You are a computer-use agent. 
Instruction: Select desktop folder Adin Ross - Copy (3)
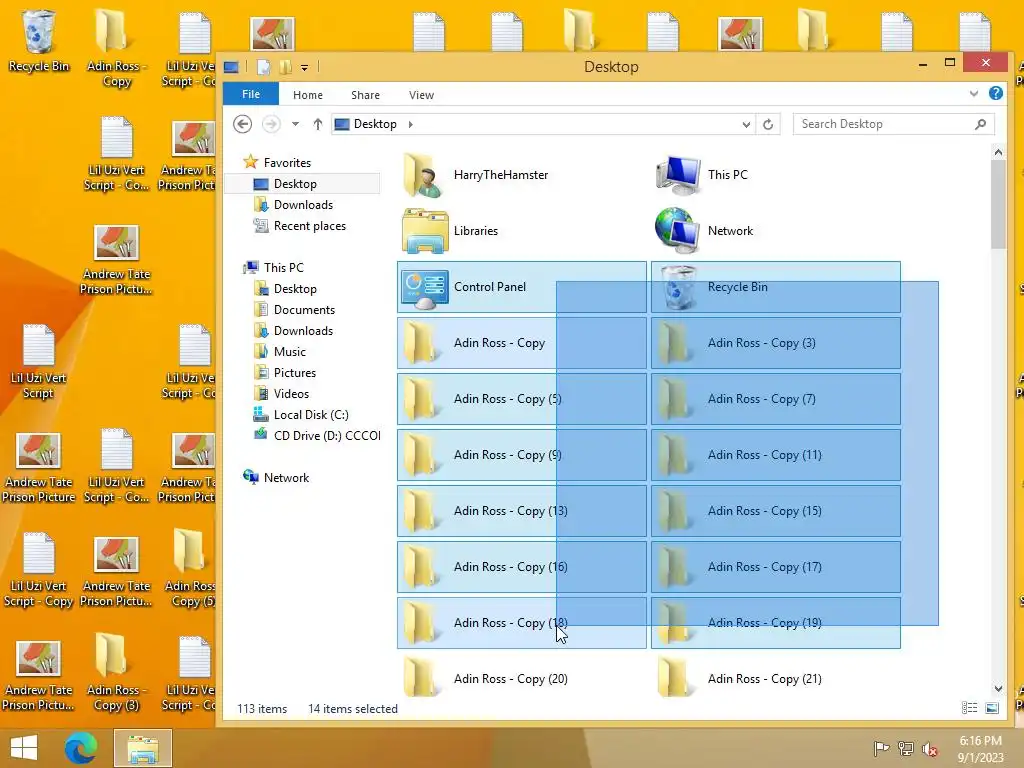point(116,673)
